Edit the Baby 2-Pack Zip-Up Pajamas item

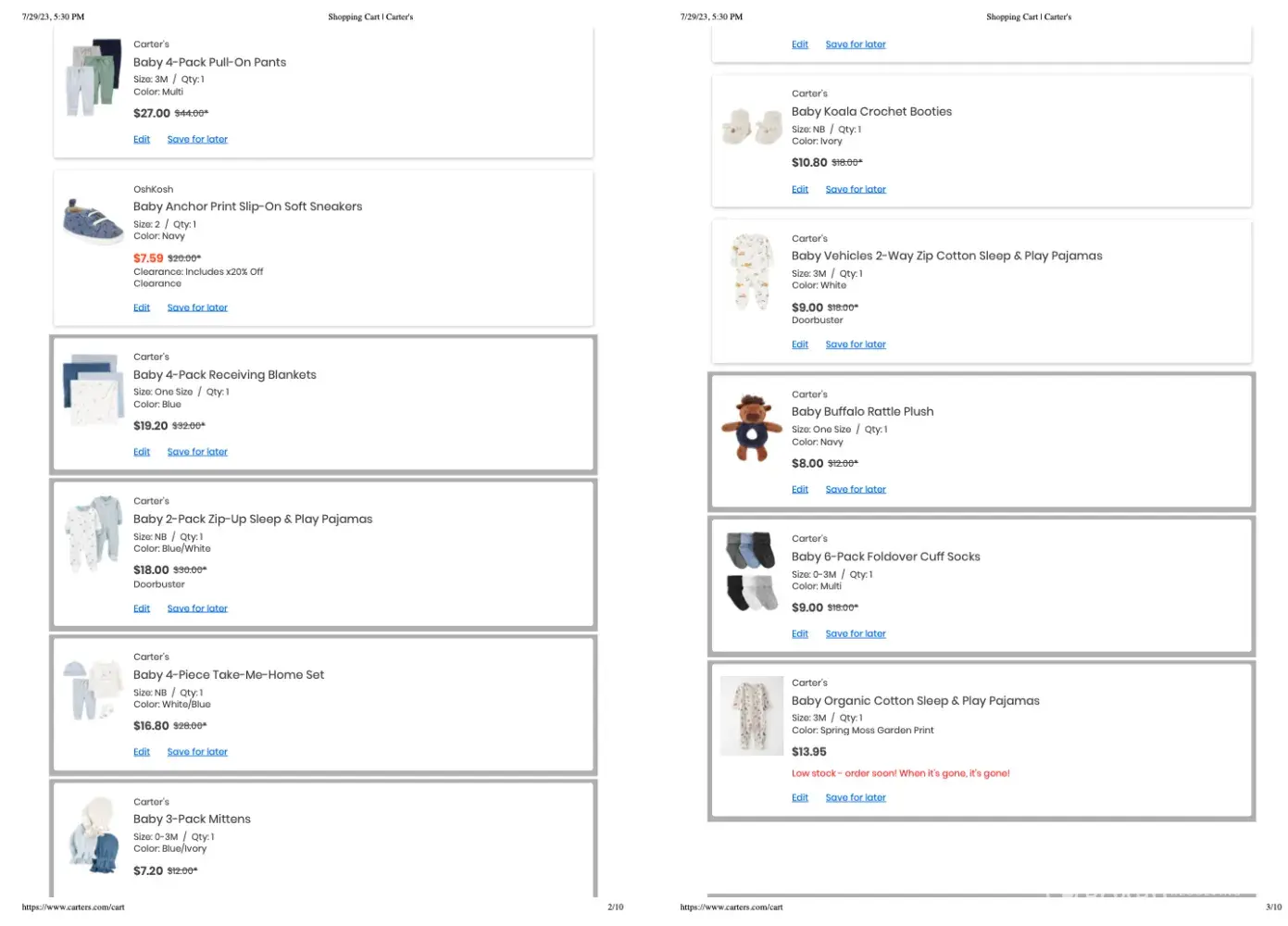[x=142, y=609]
